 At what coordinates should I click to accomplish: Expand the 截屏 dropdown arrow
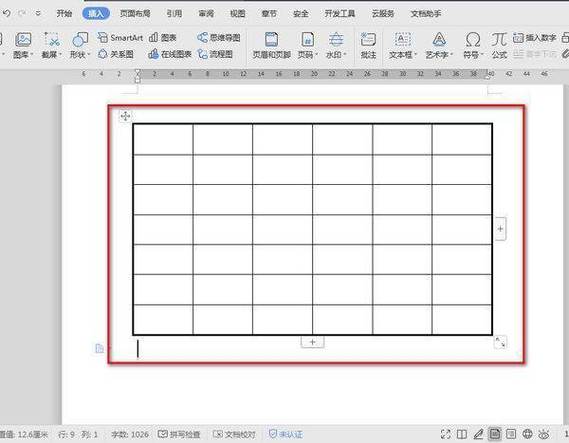tap(60, 55)
